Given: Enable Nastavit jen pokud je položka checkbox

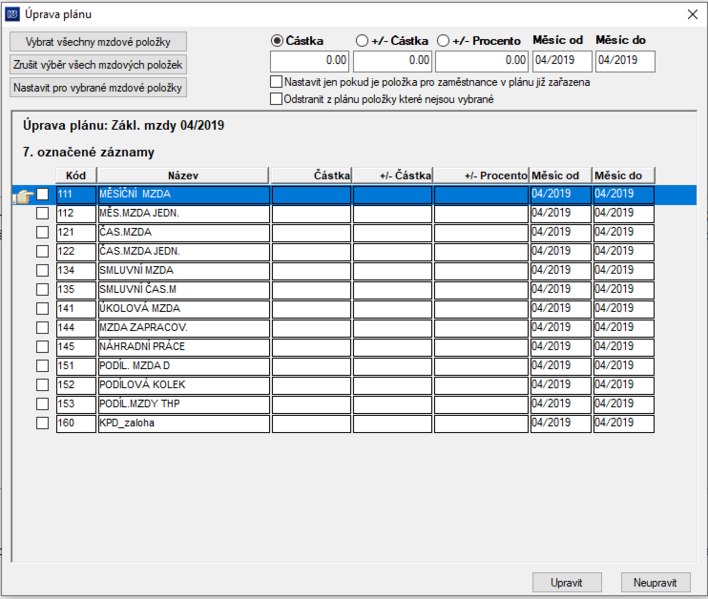Looking at the screenshot, I should click(x=276, y=82).
